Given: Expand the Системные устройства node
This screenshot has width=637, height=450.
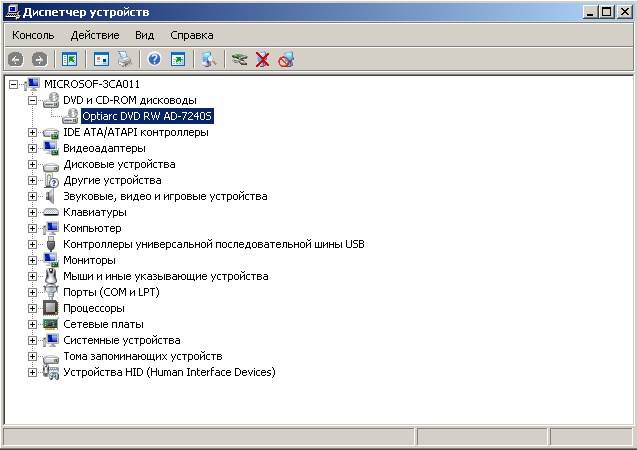Looking at the screenshot, I should [x=32, y=340].
